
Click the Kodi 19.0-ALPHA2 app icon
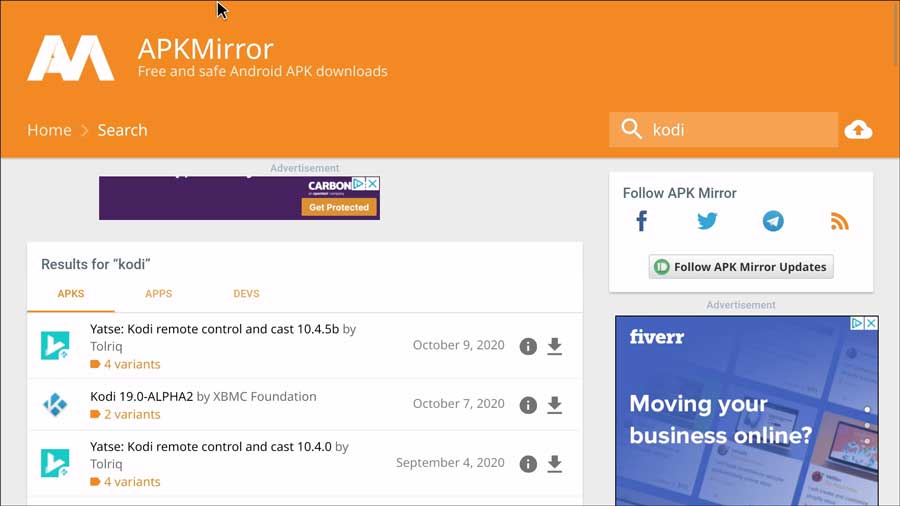pos(55,404)
